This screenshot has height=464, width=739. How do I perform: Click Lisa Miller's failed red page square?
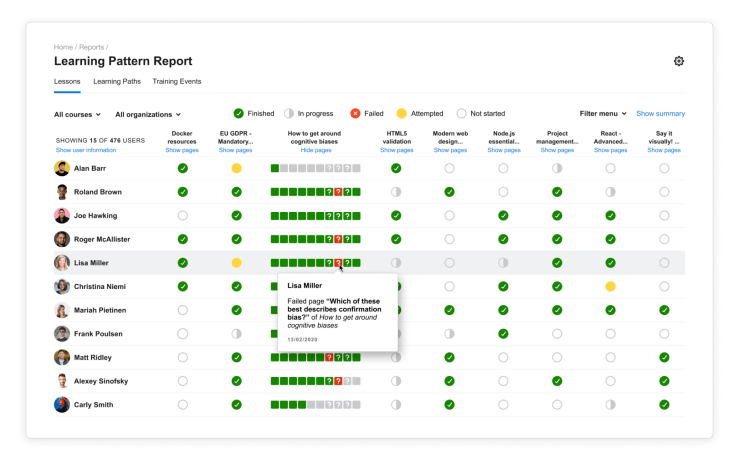coord(338,263)
